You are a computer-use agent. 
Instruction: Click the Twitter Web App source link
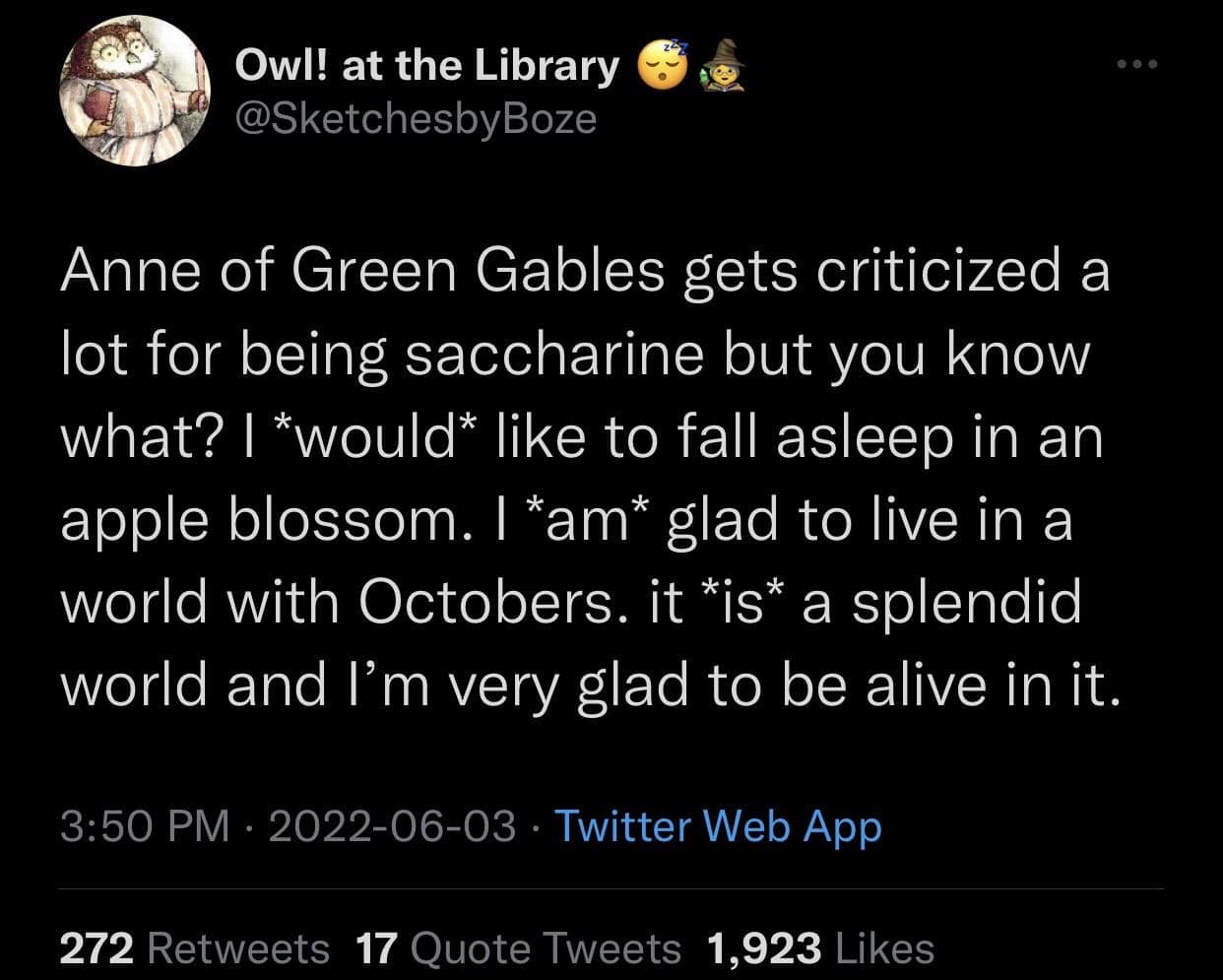coord(718,825)
